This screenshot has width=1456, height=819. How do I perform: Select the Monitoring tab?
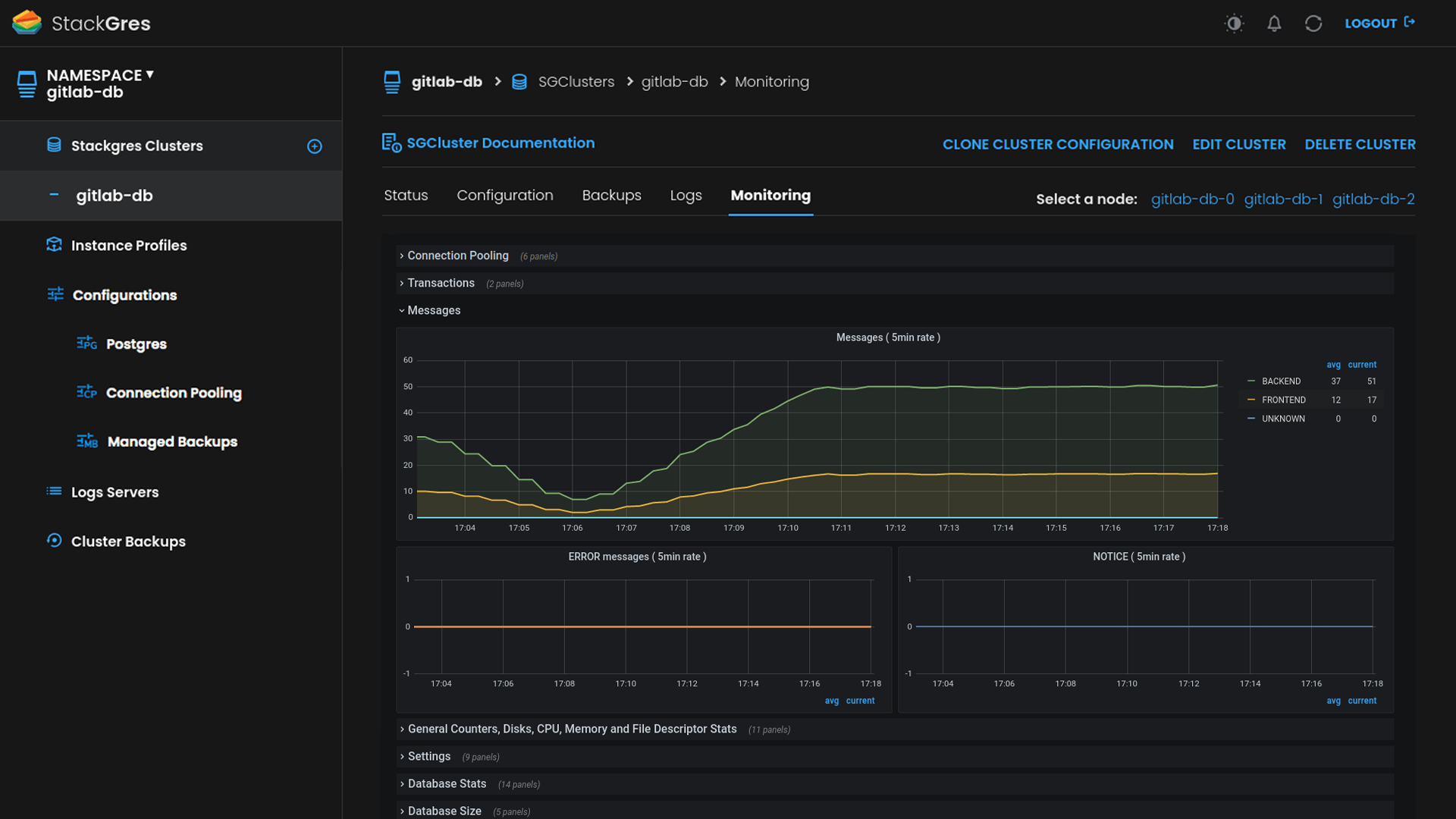(770, 196)
